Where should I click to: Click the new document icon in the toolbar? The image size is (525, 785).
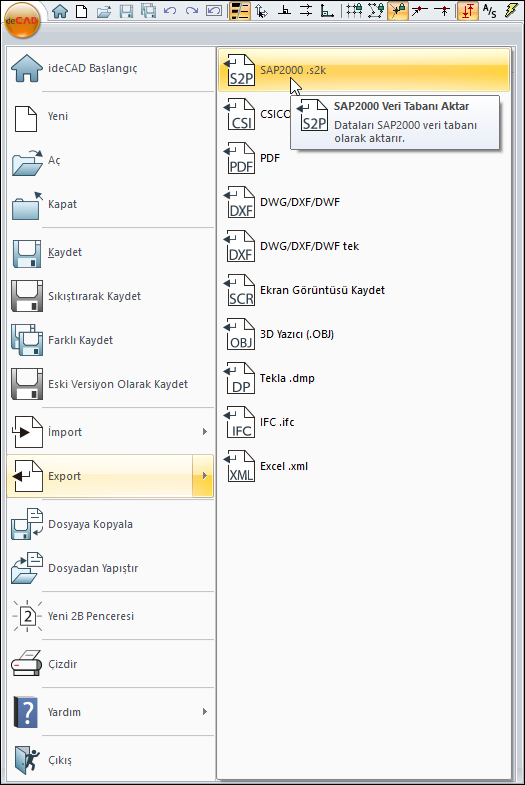click(81, 11)
